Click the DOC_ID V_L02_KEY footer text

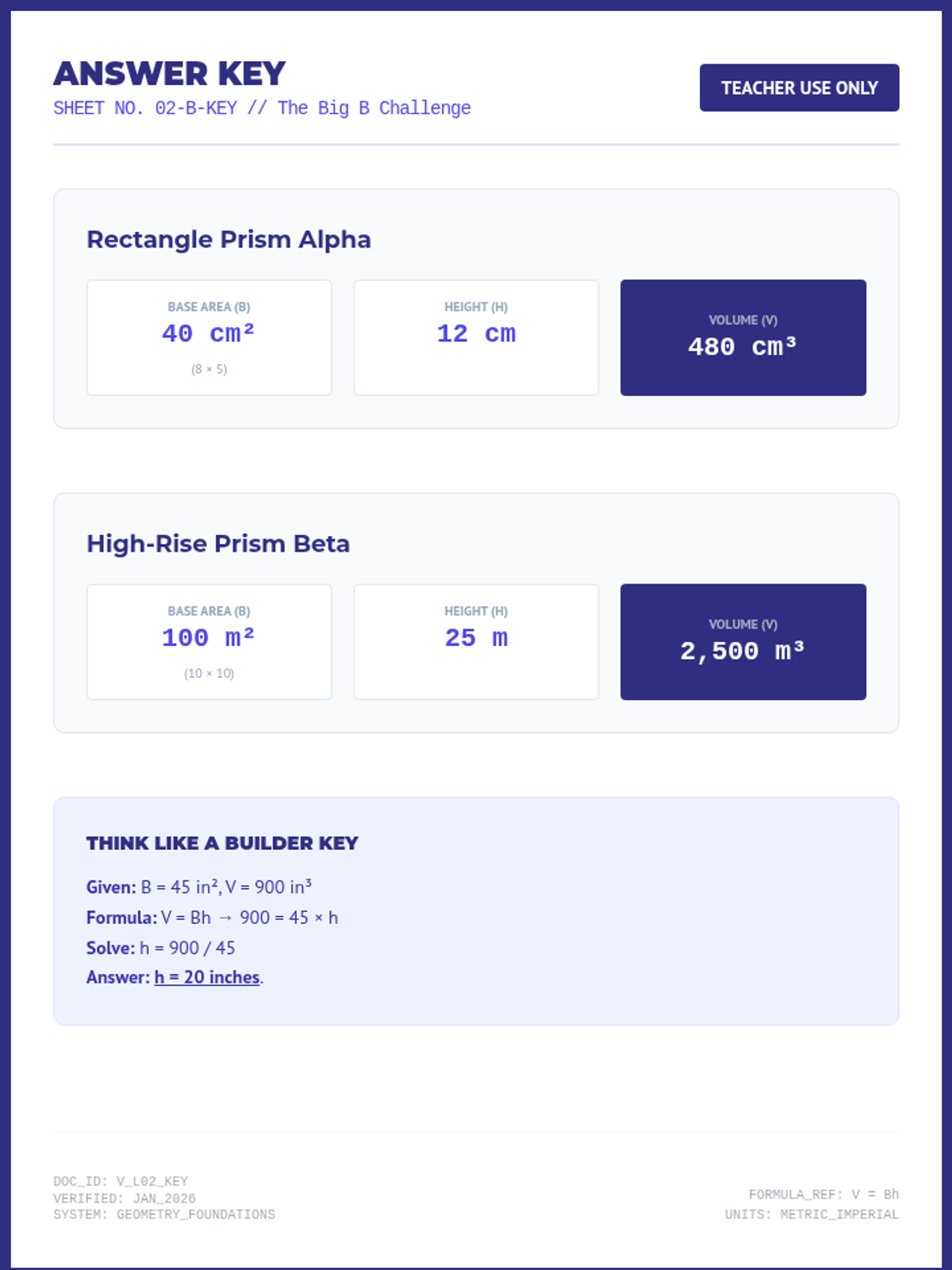[121, 1181]
